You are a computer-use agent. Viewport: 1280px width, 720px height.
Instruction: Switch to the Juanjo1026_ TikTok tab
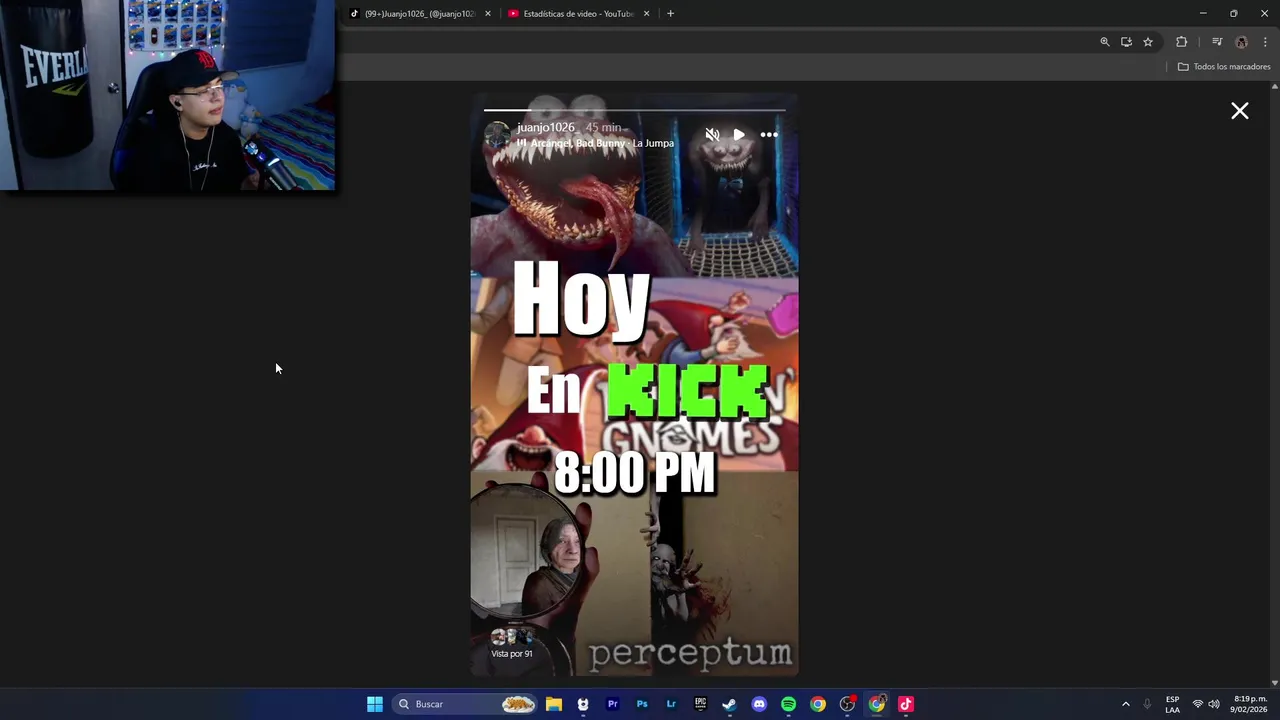pos(418,13)
